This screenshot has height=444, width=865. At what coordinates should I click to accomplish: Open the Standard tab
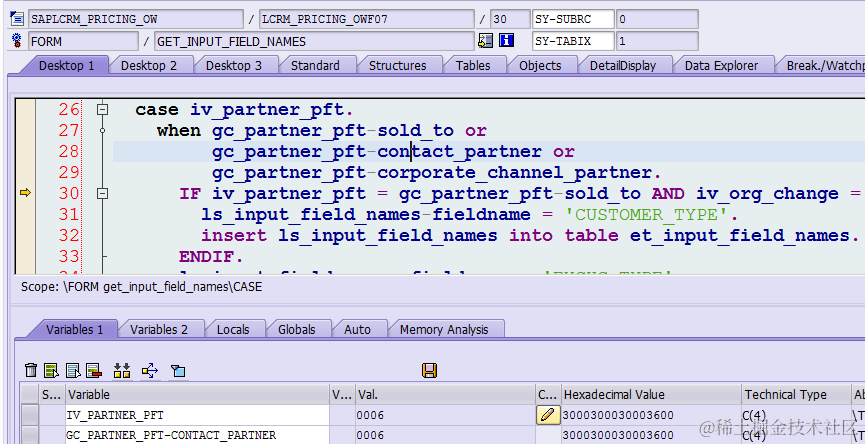pos(315,66)
